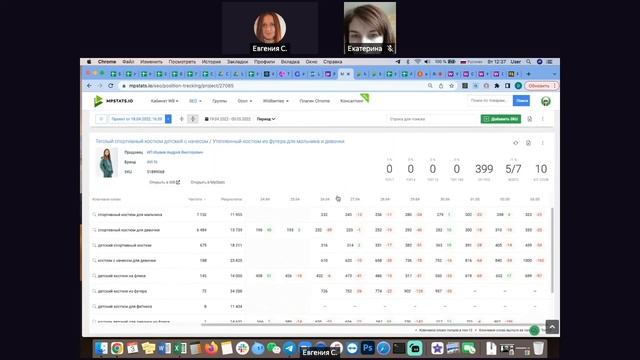This screenshot has height=360, width=640.
Task: Click the product thumbnail image
Action: pyautogui.click(x=107, y=162)
